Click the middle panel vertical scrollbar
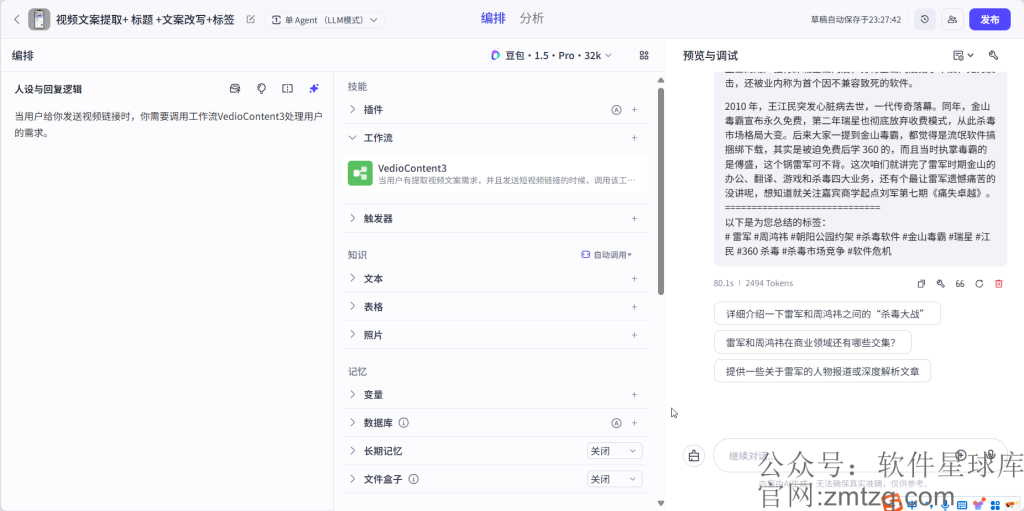The height and width of the screenshot is (511, 1024). click(661, 191)
